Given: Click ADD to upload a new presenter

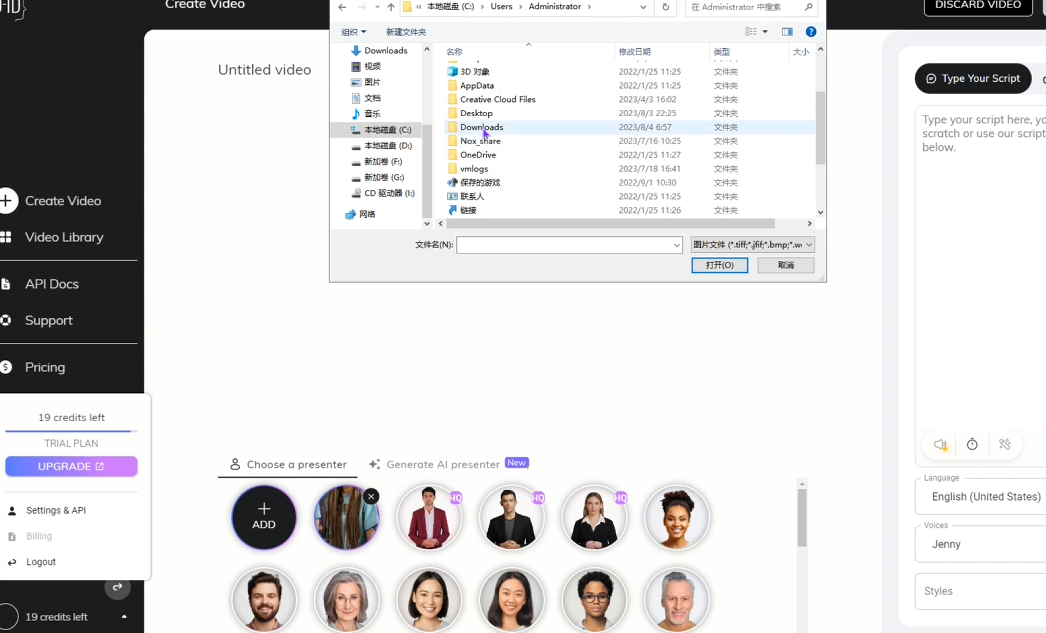Looking at the screenshot, I should [264, 517].
